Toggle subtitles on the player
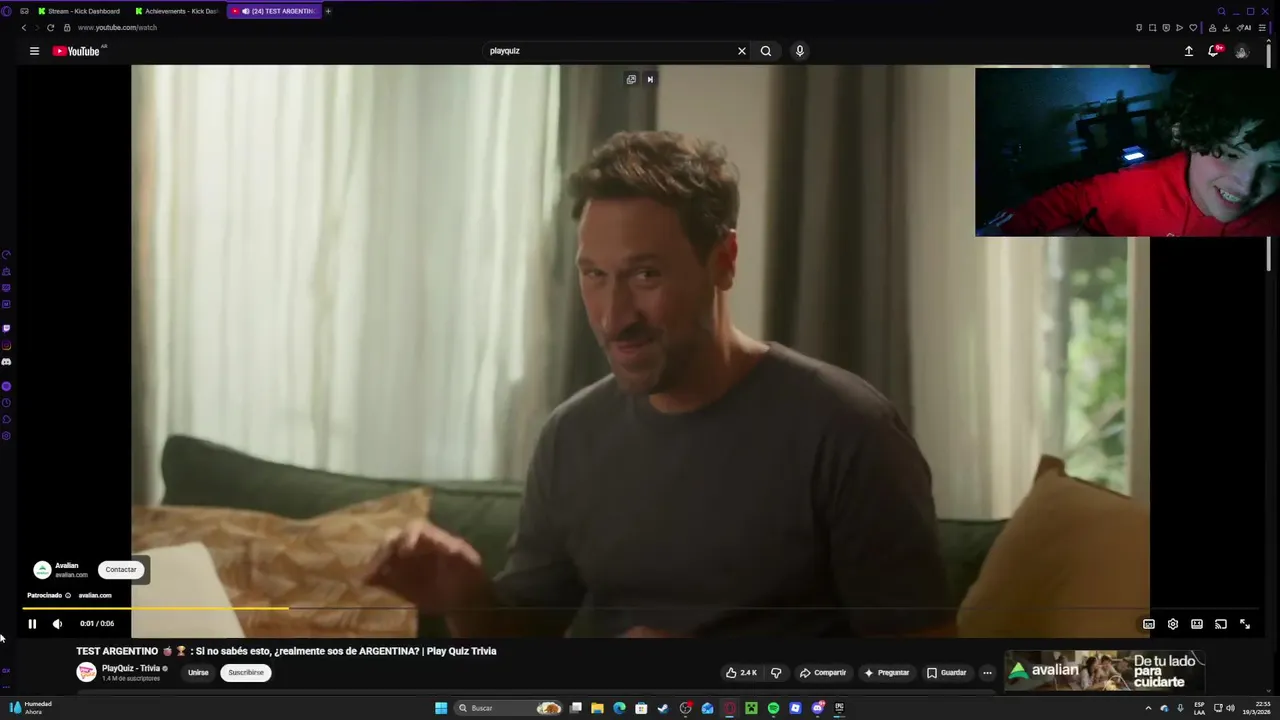This screenshot has width=1280, height=720. click(1149, 624)
